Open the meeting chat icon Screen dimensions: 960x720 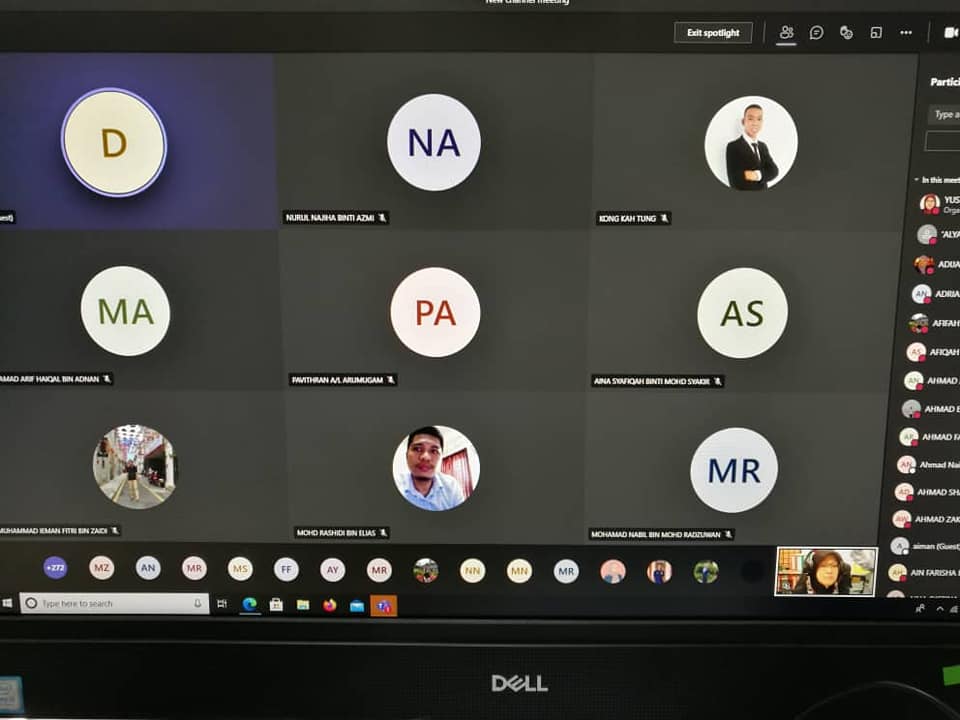click(x=816, y=32)
